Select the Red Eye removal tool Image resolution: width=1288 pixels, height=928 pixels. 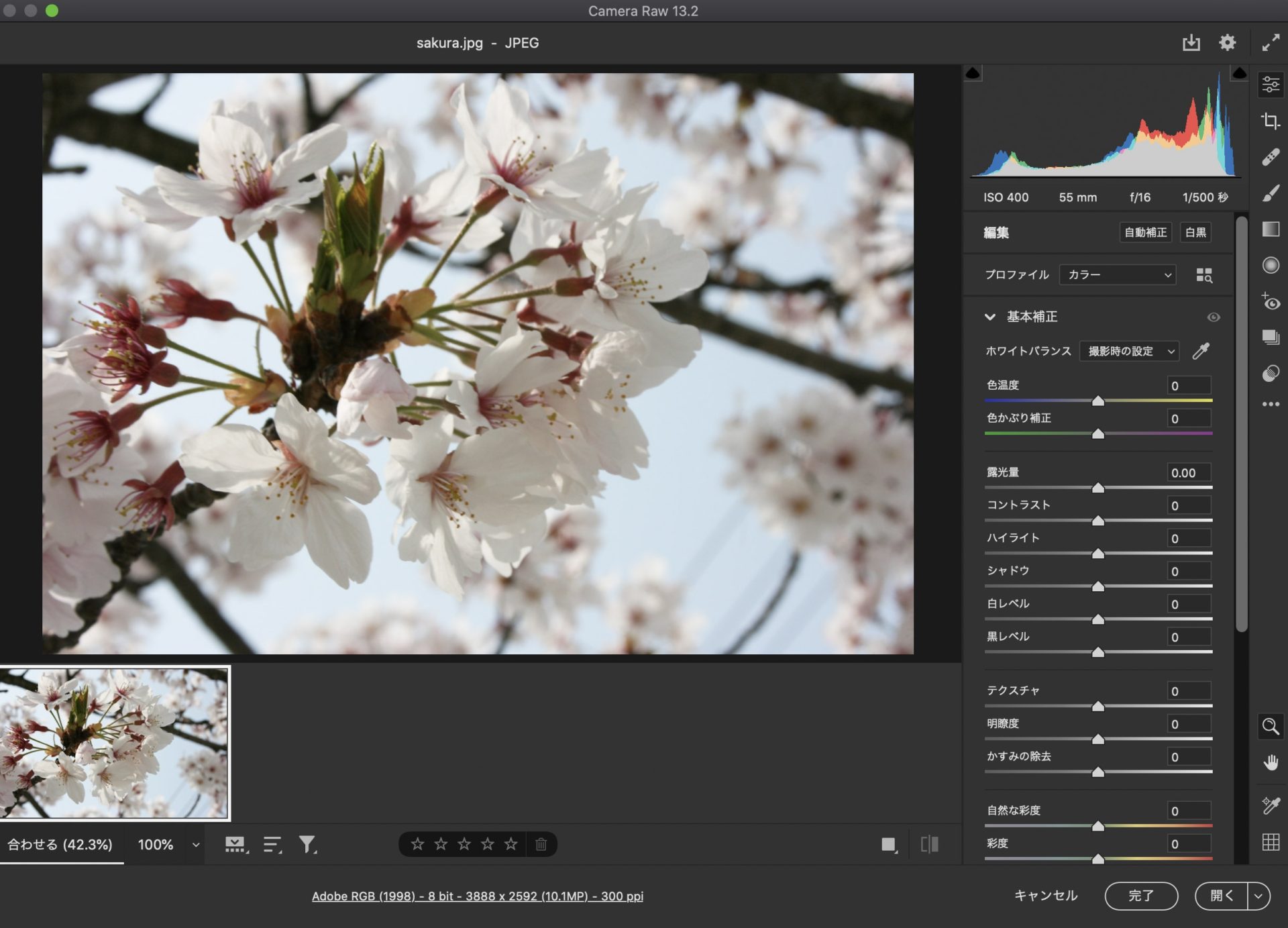click(x=1270, y=301)
